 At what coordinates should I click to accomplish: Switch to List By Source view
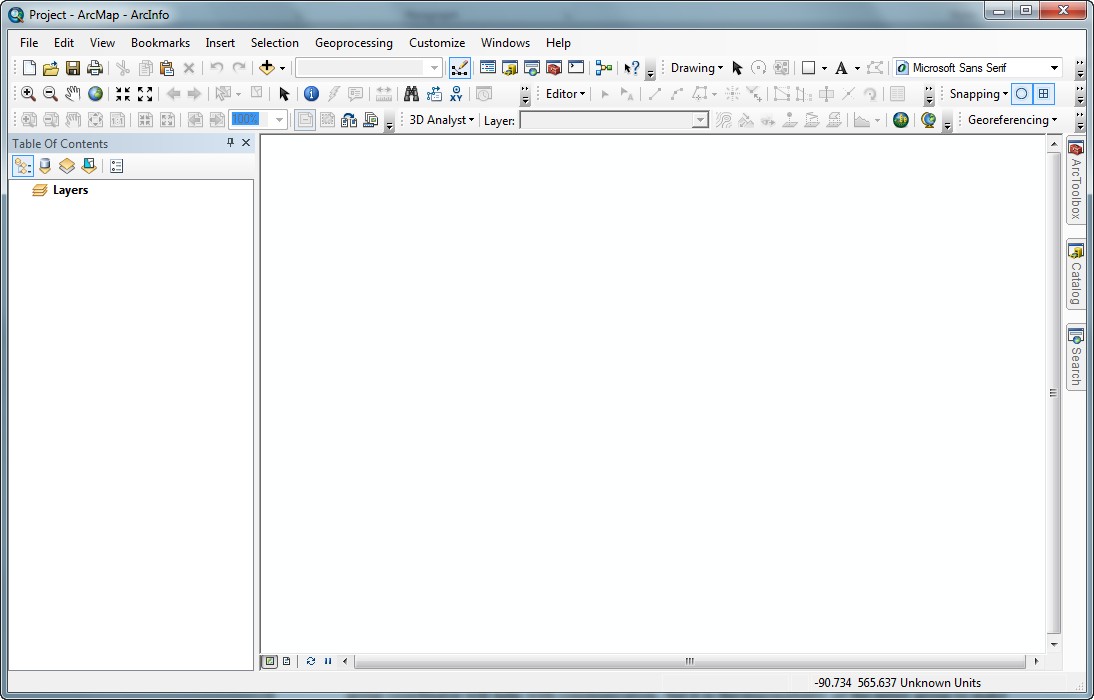[x=44, y=166]
